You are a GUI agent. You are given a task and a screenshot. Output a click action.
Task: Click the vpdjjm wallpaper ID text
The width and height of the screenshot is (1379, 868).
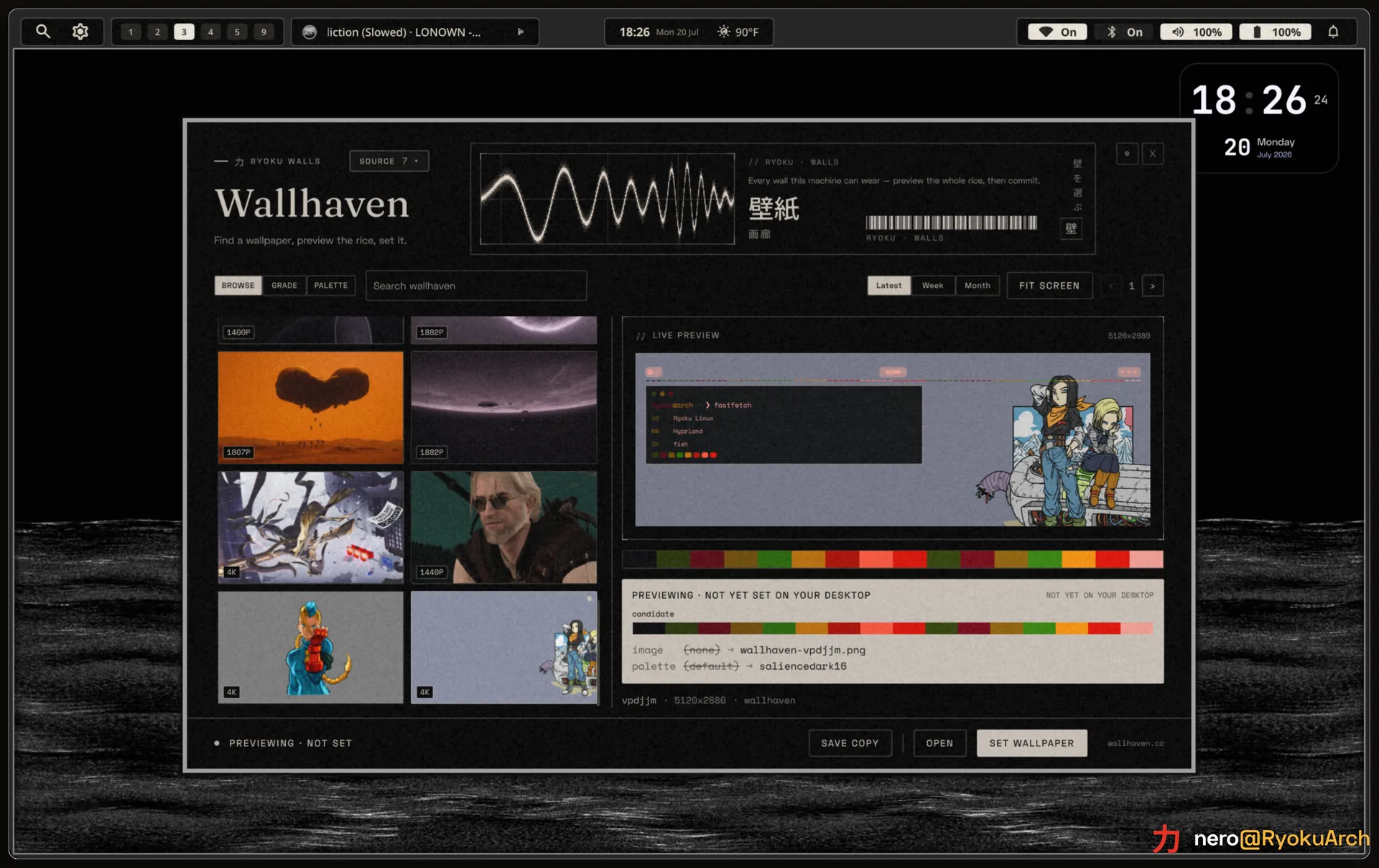point(639,700)
